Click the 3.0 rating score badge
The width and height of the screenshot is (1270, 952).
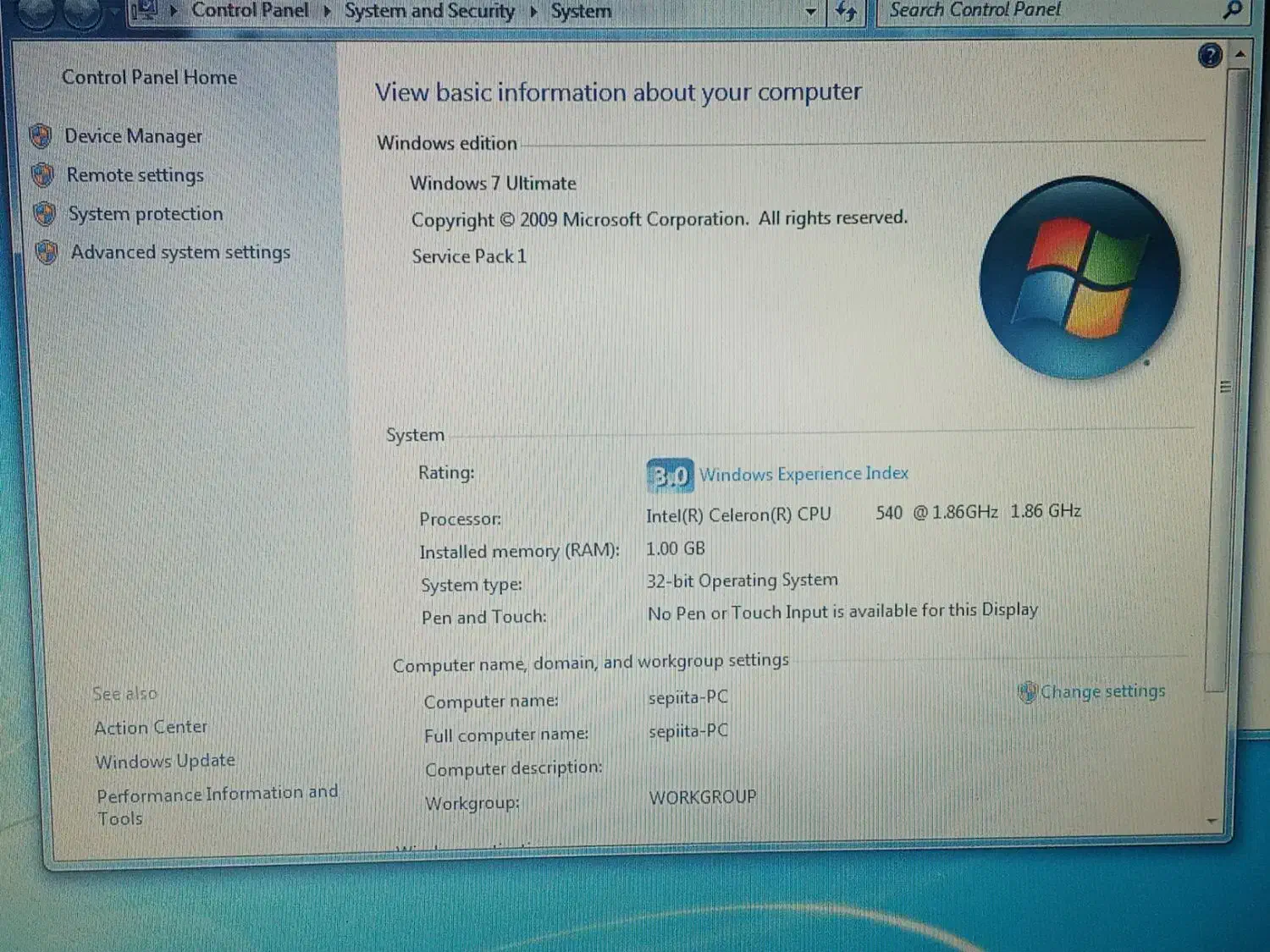[670, 476]
